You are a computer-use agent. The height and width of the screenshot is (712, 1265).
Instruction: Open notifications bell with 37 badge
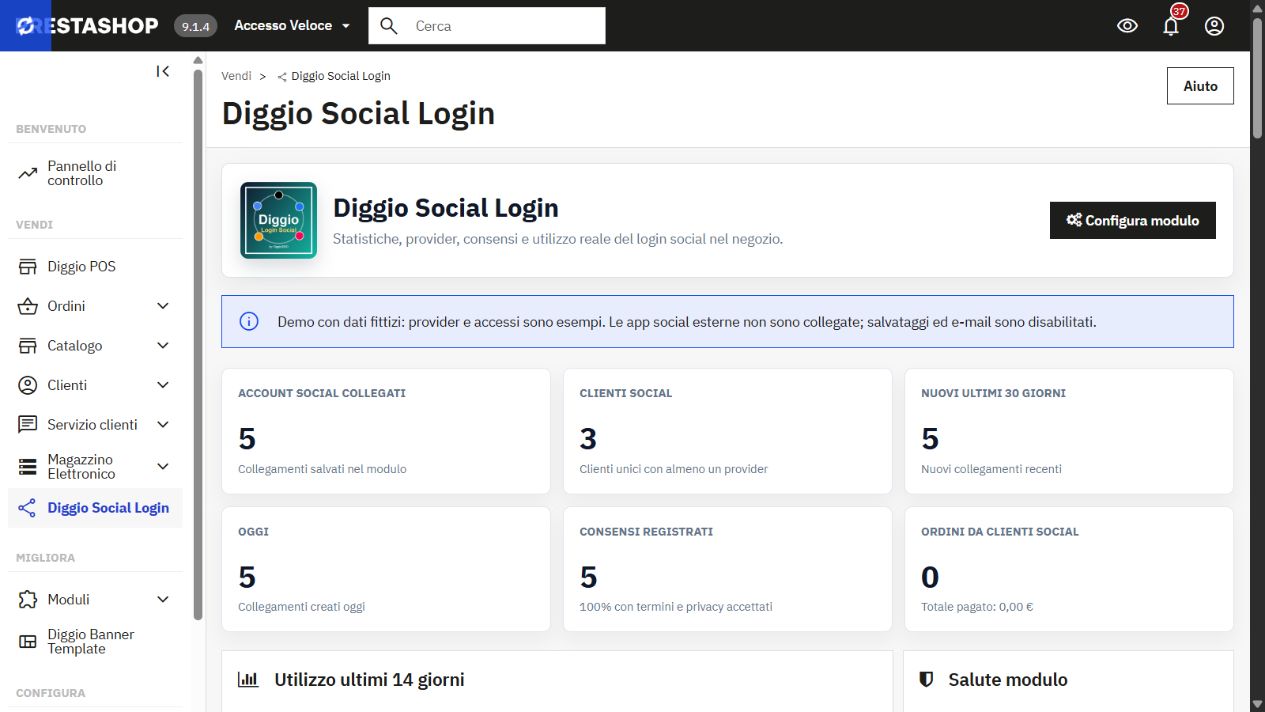1171,26
